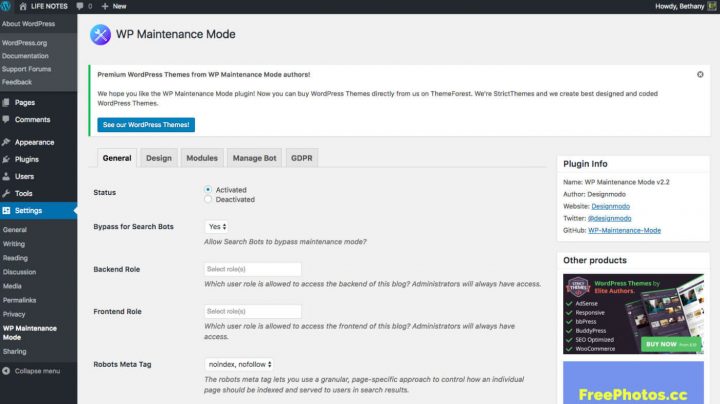Click the WP Maintenance Mode logo
Screen dimensions: 720x404
coord(100,34)
